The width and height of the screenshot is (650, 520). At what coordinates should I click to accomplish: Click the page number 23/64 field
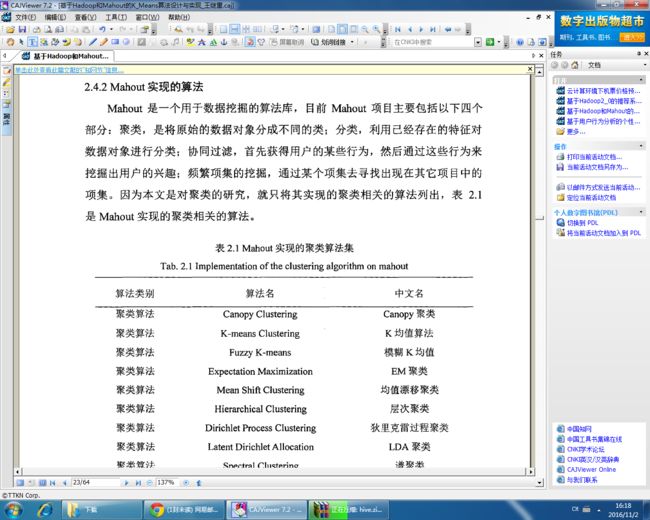[95, 482]
